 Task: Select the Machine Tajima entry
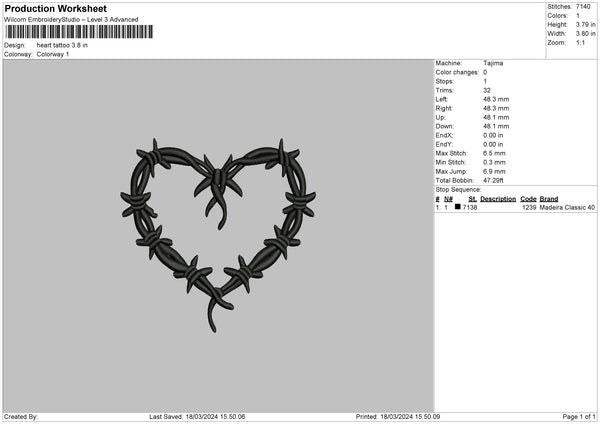tap(493, 63)
